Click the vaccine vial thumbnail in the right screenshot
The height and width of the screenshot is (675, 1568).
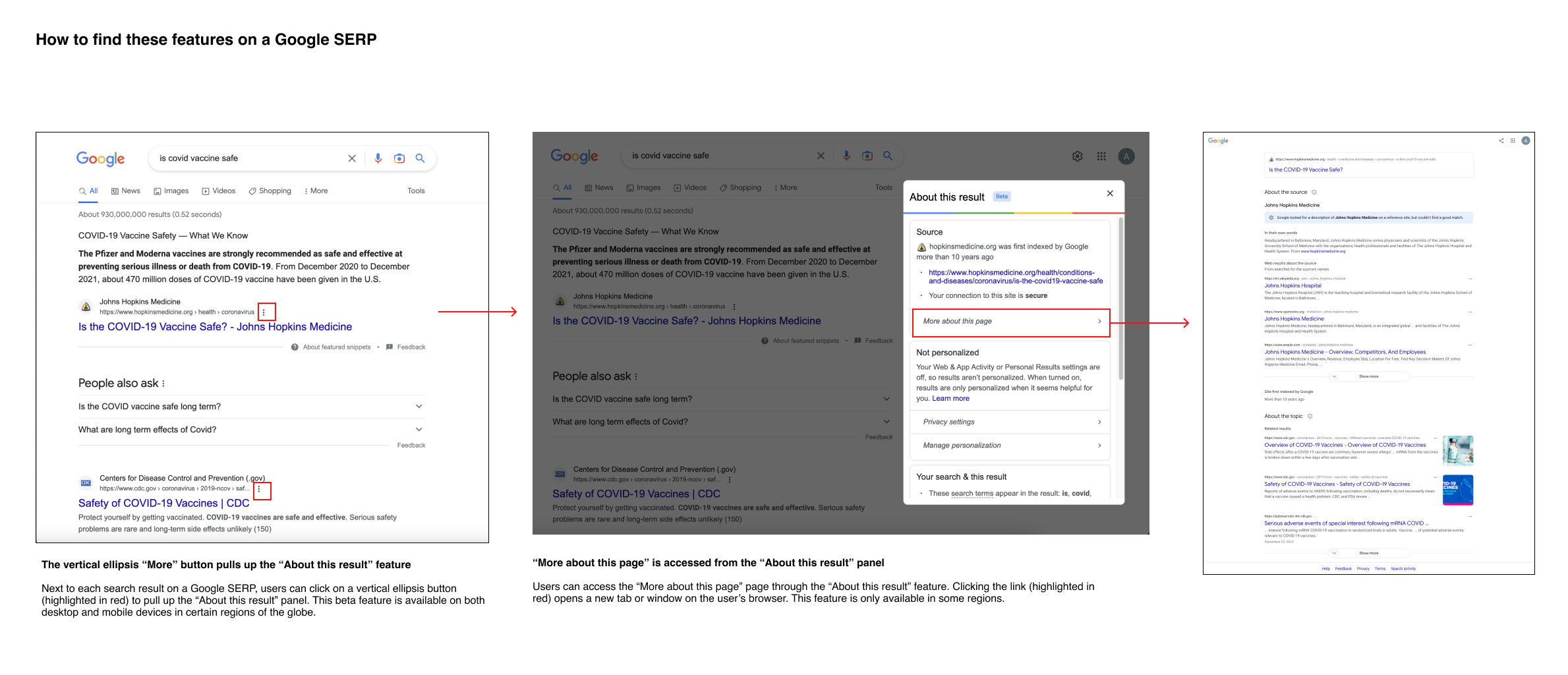click(x=1458, y=451)
